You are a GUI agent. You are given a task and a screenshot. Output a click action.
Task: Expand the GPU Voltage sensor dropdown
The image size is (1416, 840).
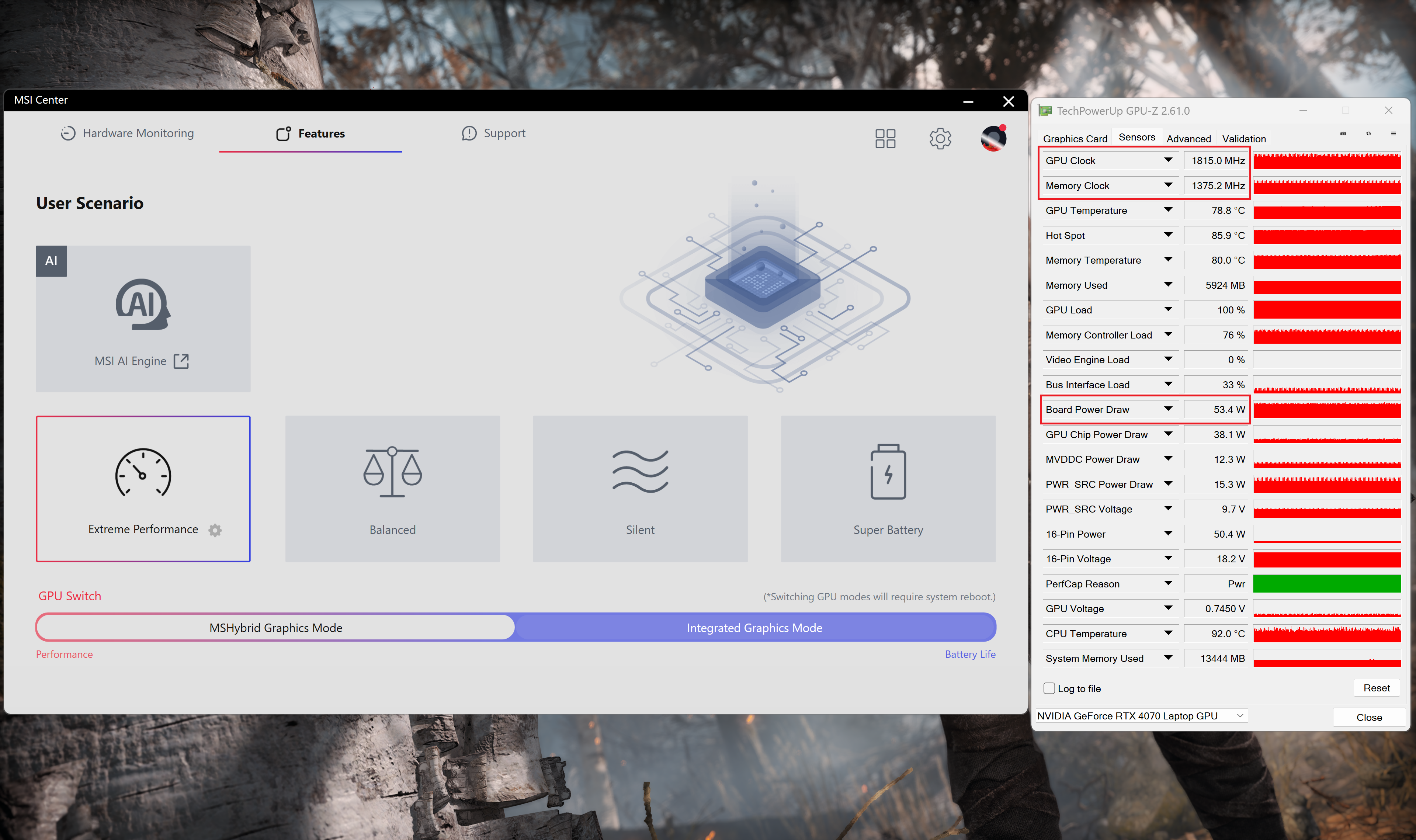(1168, 608)
